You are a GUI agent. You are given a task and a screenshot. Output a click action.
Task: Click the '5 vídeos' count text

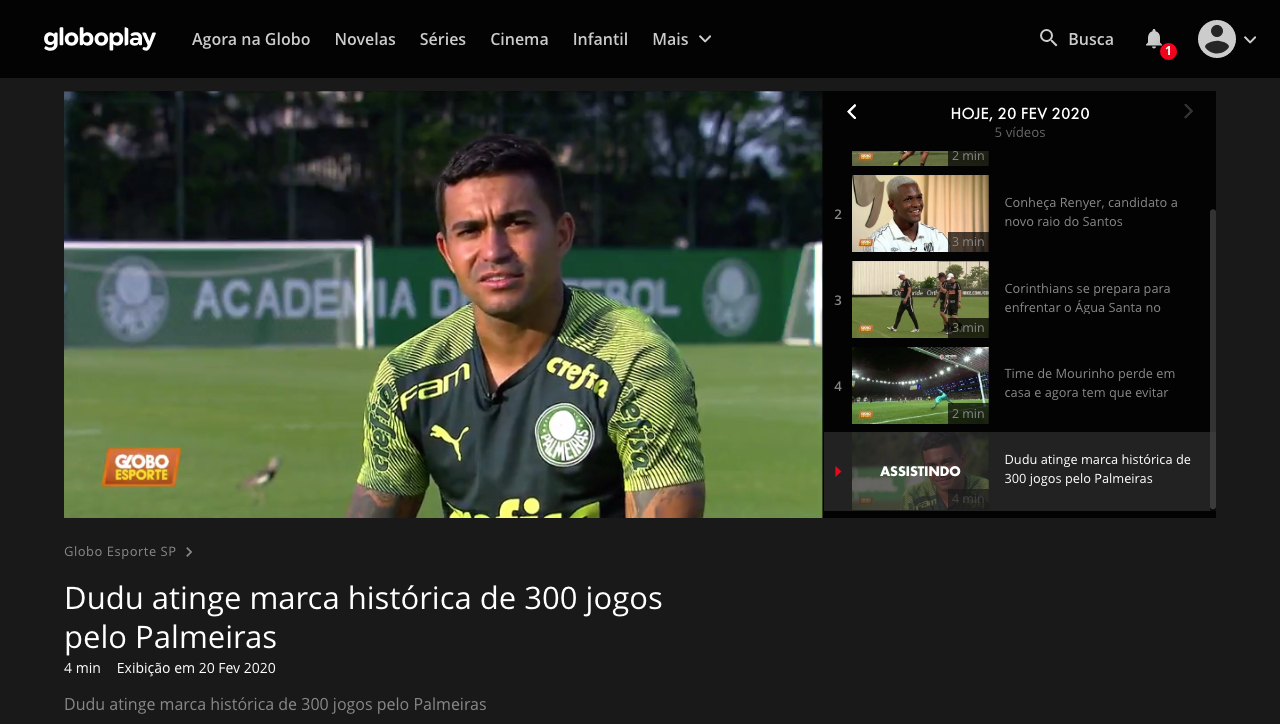pos(1020,133)
